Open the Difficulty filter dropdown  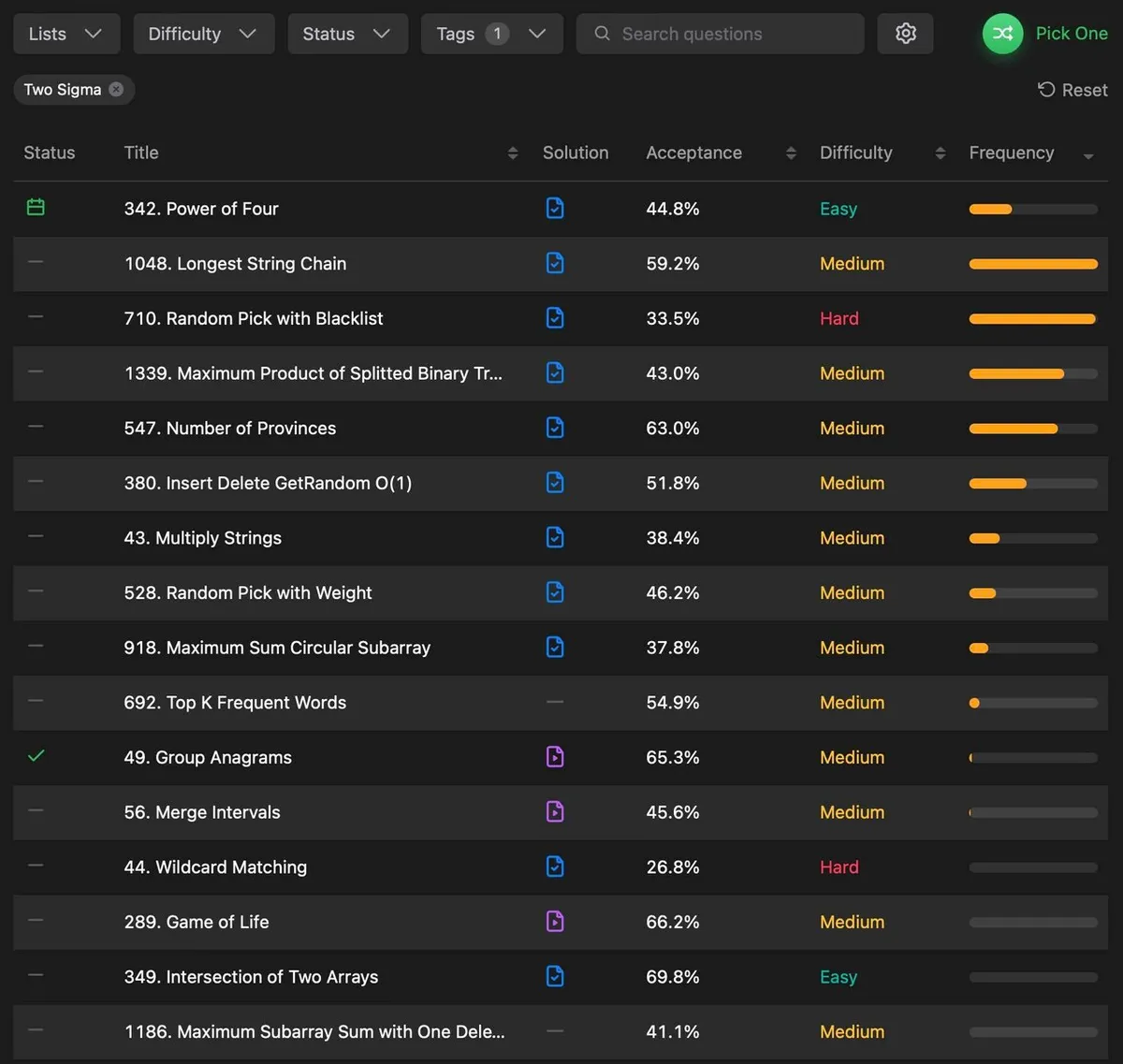pos(203,34)
